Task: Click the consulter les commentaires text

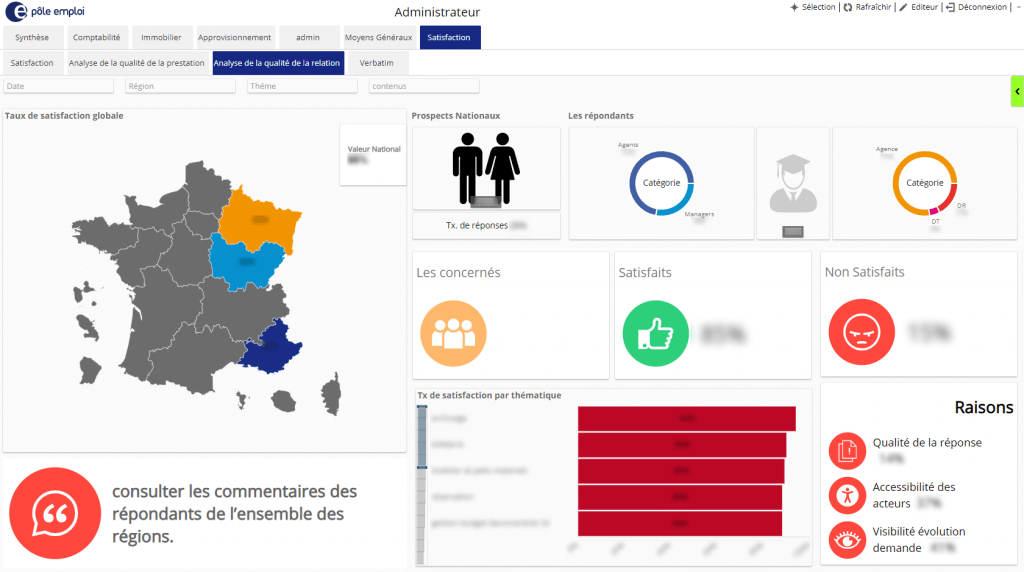Action: [x=234, y=513]
